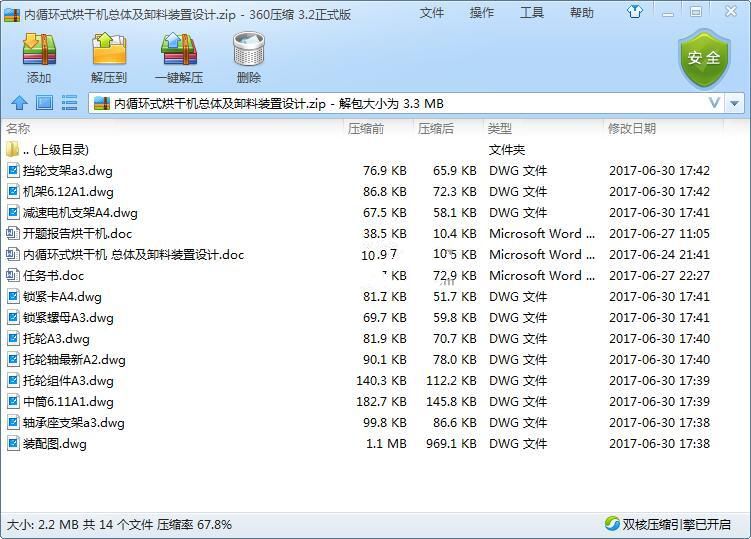Image resolution: width=751 pixels, height=539 pixels.
Task: Click the Word icon of 开题报告烘干机.doc
Action: [x=12, y=234]
